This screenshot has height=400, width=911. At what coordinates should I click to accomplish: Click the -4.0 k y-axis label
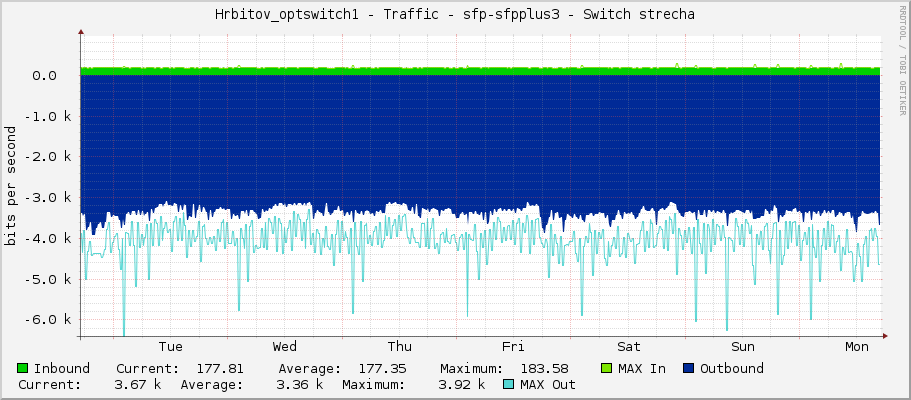48,238
